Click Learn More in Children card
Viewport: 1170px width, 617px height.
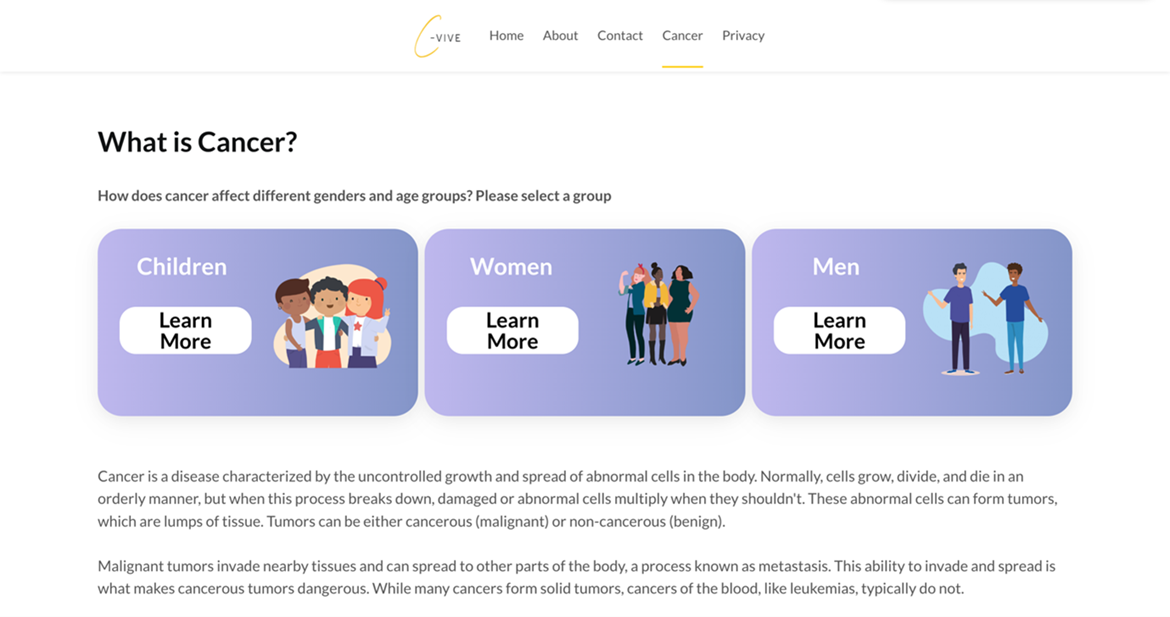[x=185, y=331]
